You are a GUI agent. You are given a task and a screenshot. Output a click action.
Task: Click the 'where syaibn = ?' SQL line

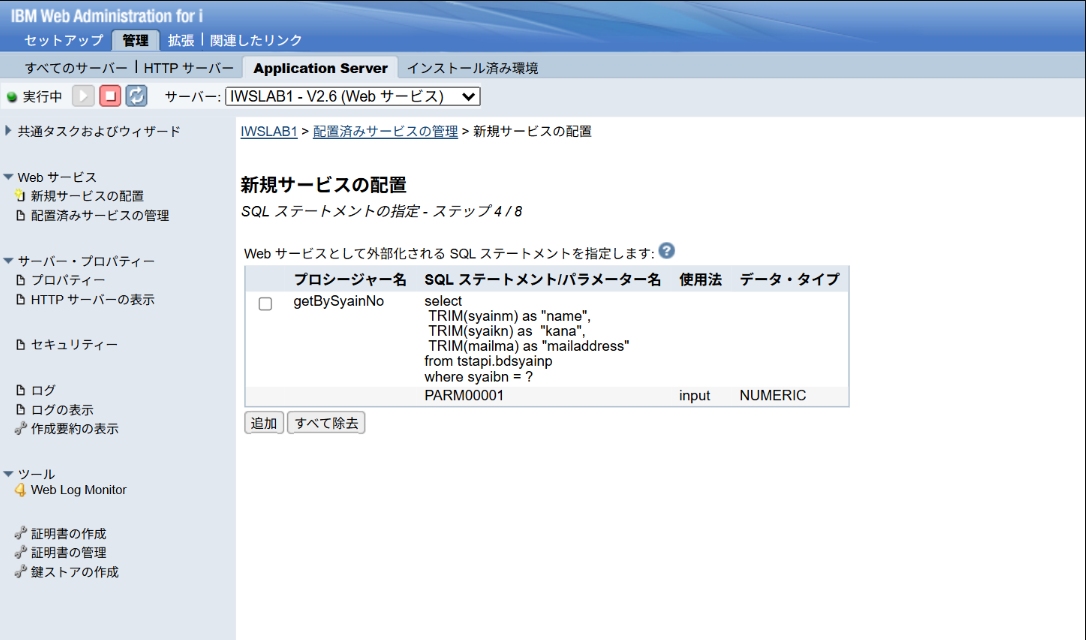tap(479, 377)
